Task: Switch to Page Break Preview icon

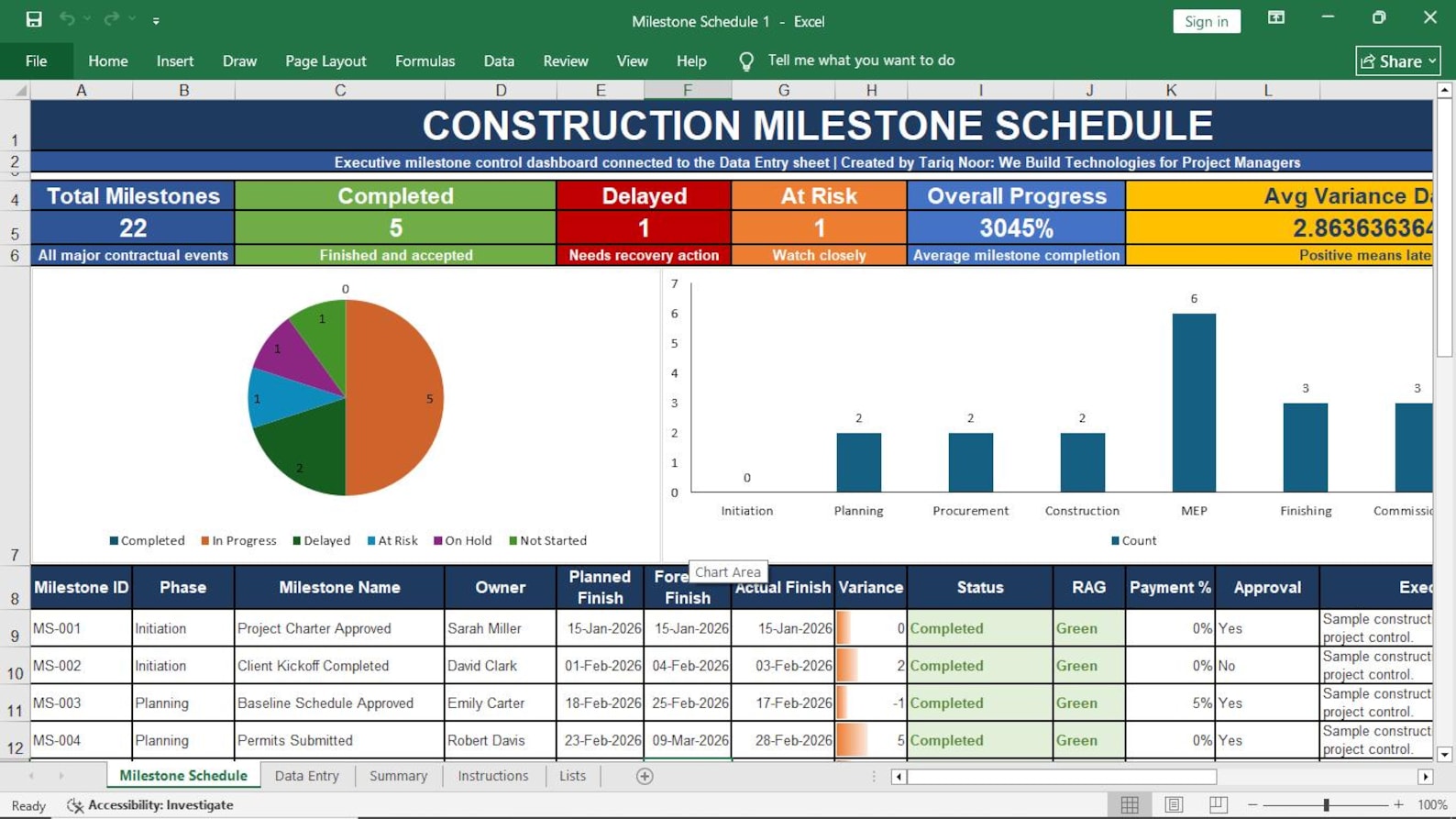Action: point(1218,804)
